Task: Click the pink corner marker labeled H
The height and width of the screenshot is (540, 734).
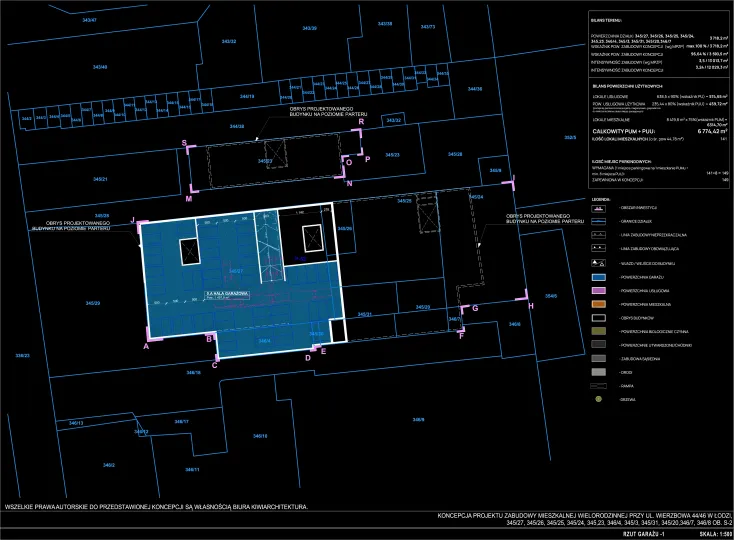Action: [x=525, y=296]
